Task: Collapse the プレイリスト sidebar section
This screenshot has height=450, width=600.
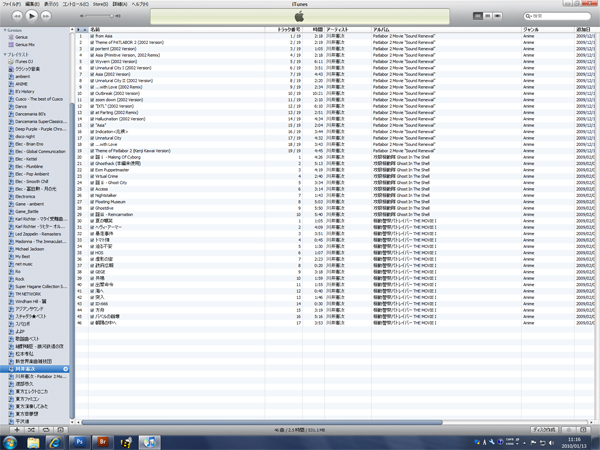Action: [x=5, y=54]
